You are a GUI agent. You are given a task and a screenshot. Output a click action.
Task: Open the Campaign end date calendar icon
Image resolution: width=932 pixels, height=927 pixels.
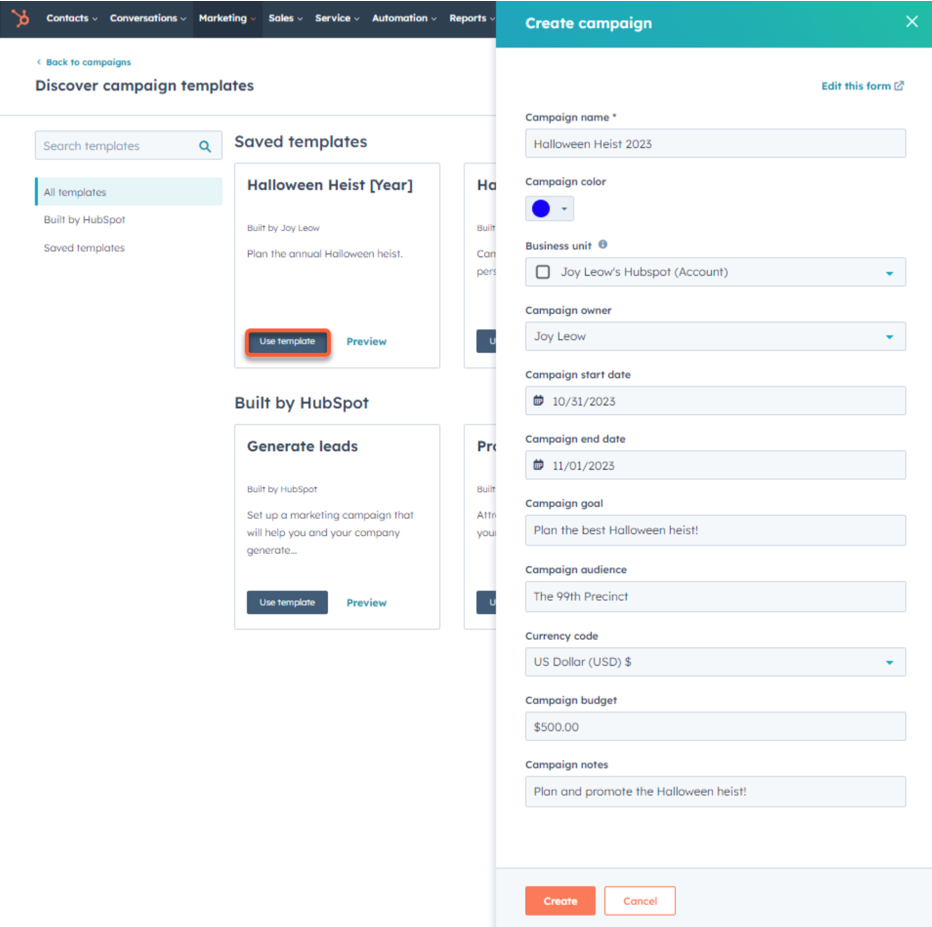click(539, 464)
